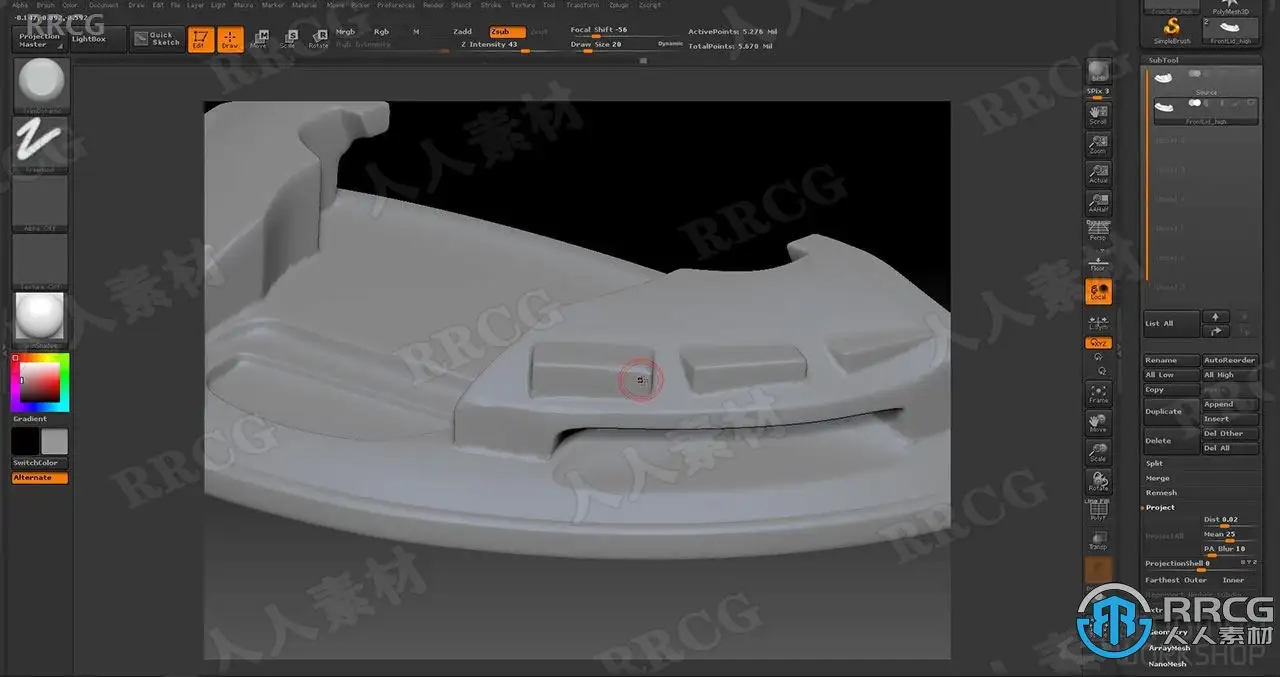The height and width of the screenshot is (677, 1280).
Task: Toggle Local symmetry mode
Action: pyautogui.click(x=1099, y=291)
